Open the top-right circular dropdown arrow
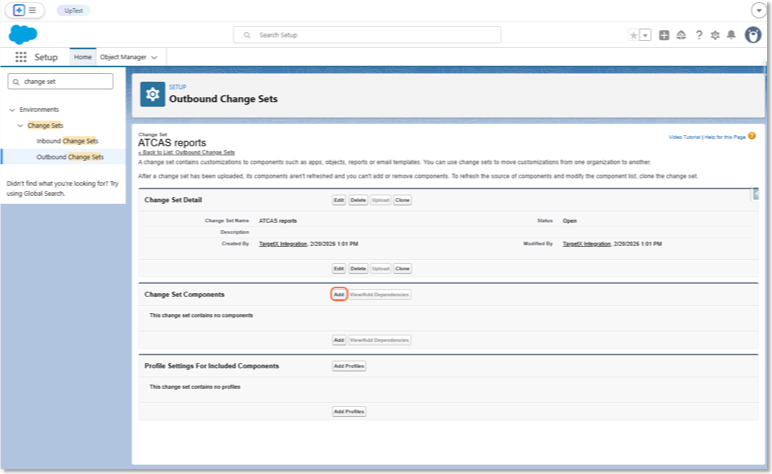This screenshot has width=772, height=474. [x=758, y=10]
